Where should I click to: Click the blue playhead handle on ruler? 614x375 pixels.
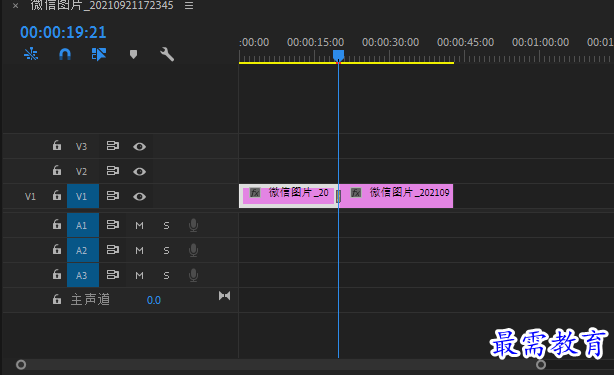tap(338, 55)
